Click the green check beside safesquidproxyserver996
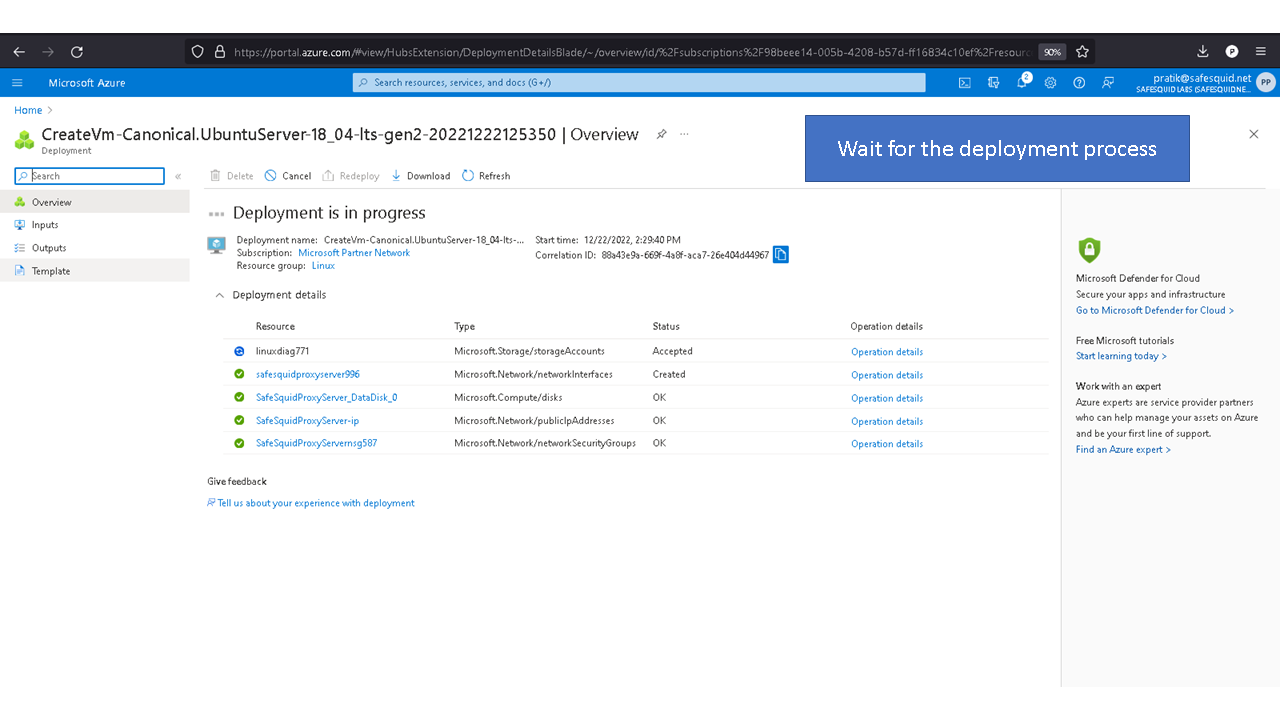 pos(239,374)
